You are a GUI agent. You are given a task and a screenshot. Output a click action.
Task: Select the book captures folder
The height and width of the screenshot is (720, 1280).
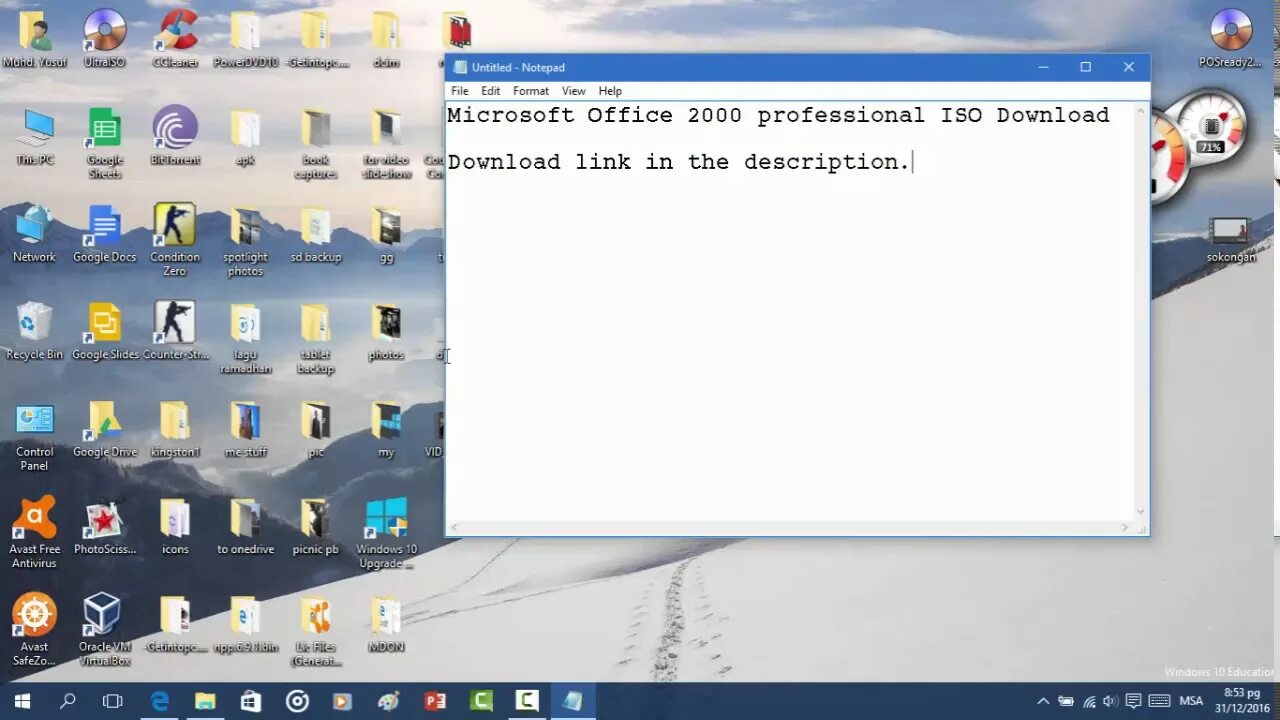click(316, 143)
